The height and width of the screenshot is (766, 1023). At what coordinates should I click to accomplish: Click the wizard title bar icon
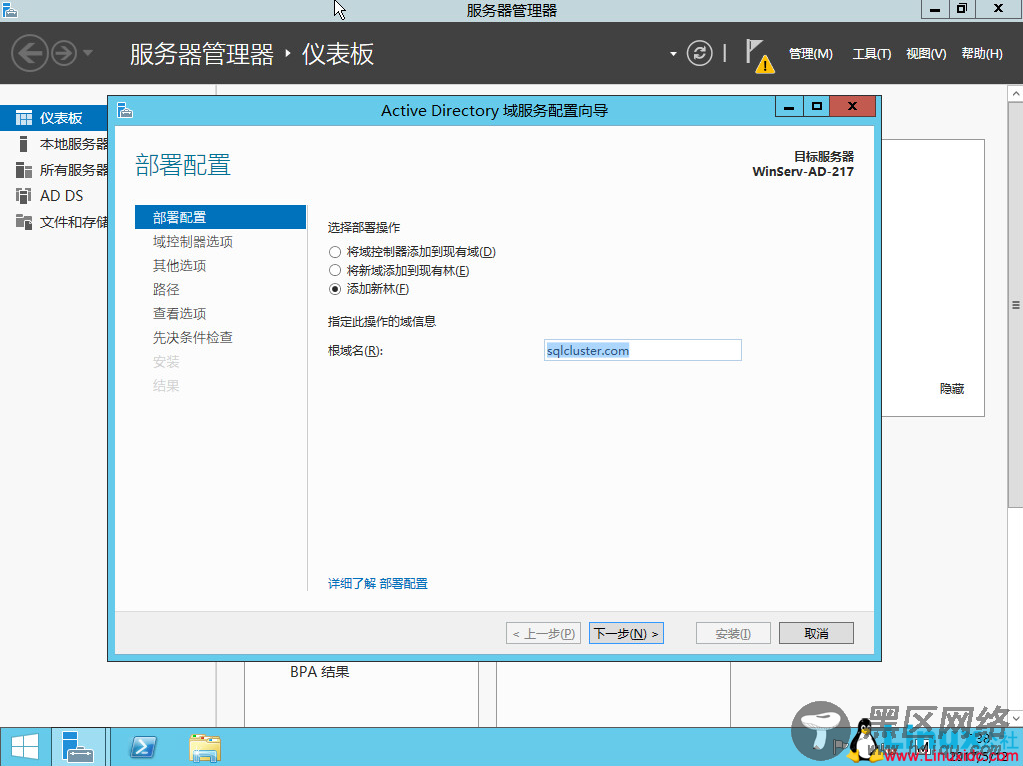[x=125, y=111]
